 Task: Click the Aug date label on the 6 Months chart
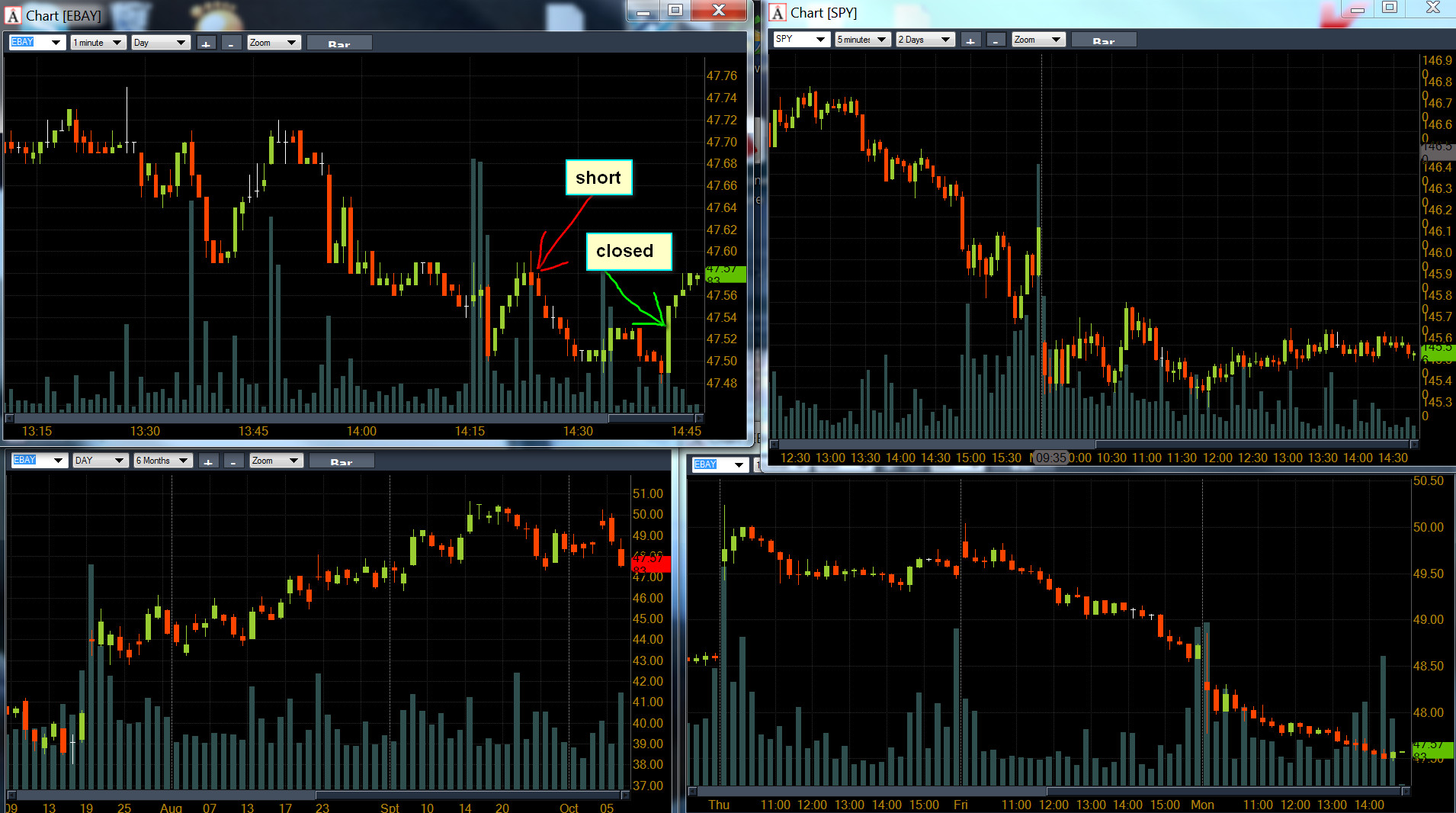(171, 808)
